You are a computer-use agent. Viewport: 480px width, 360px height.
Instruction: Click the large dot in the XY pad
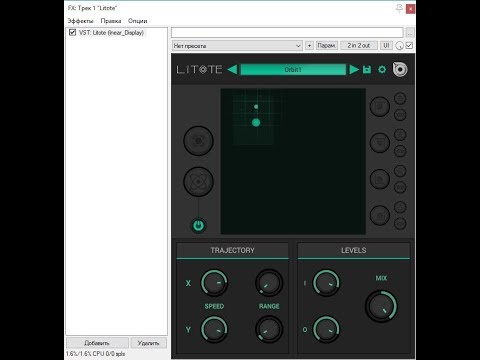[256, 122]
